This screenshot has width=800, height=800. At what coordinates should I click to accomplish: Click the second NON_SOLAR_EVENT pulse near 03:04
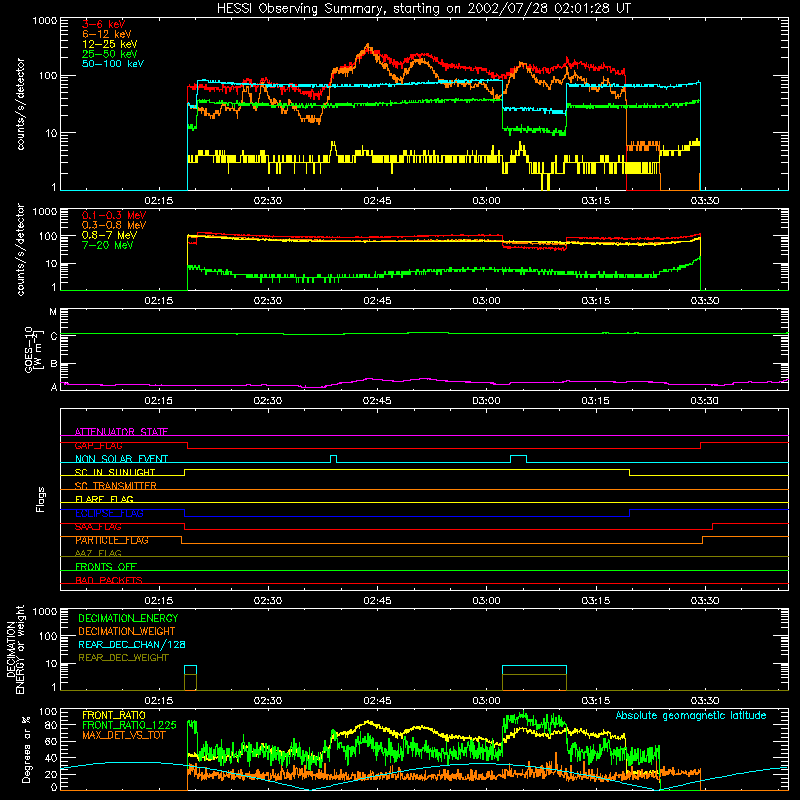(x=518, y=459)
